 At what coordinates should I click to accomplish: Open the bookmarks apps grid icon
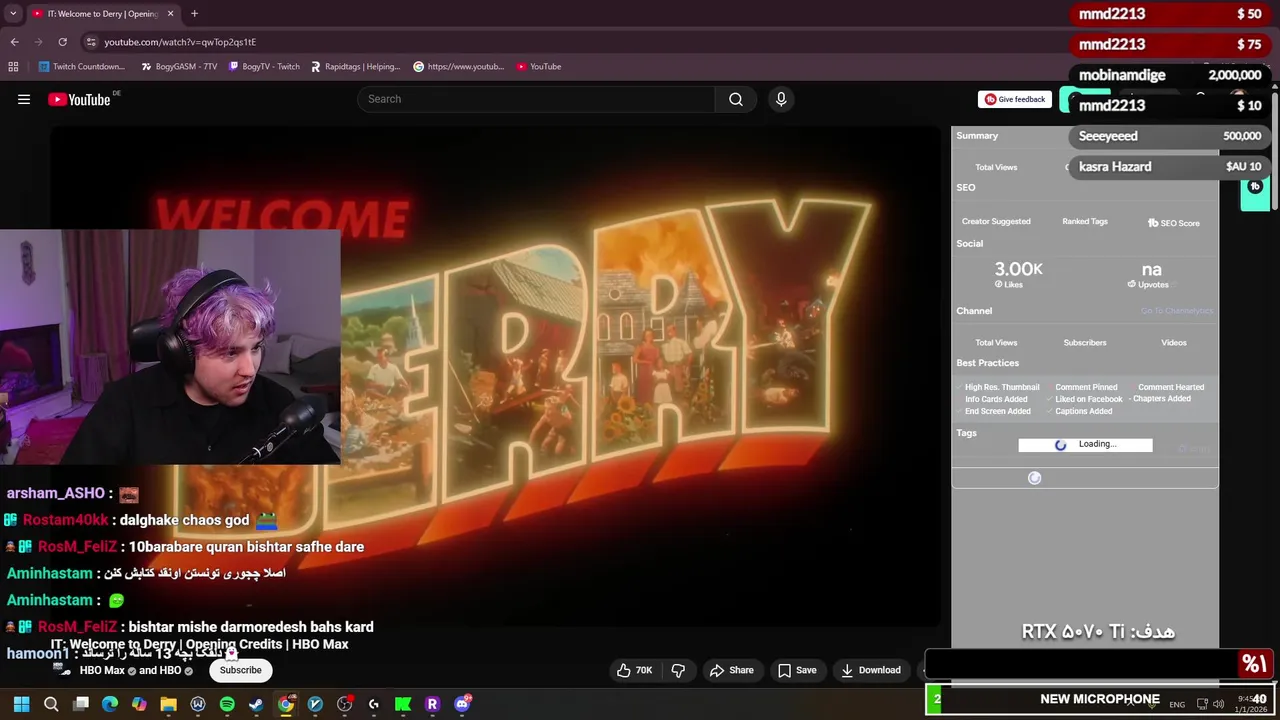point(13,67)
